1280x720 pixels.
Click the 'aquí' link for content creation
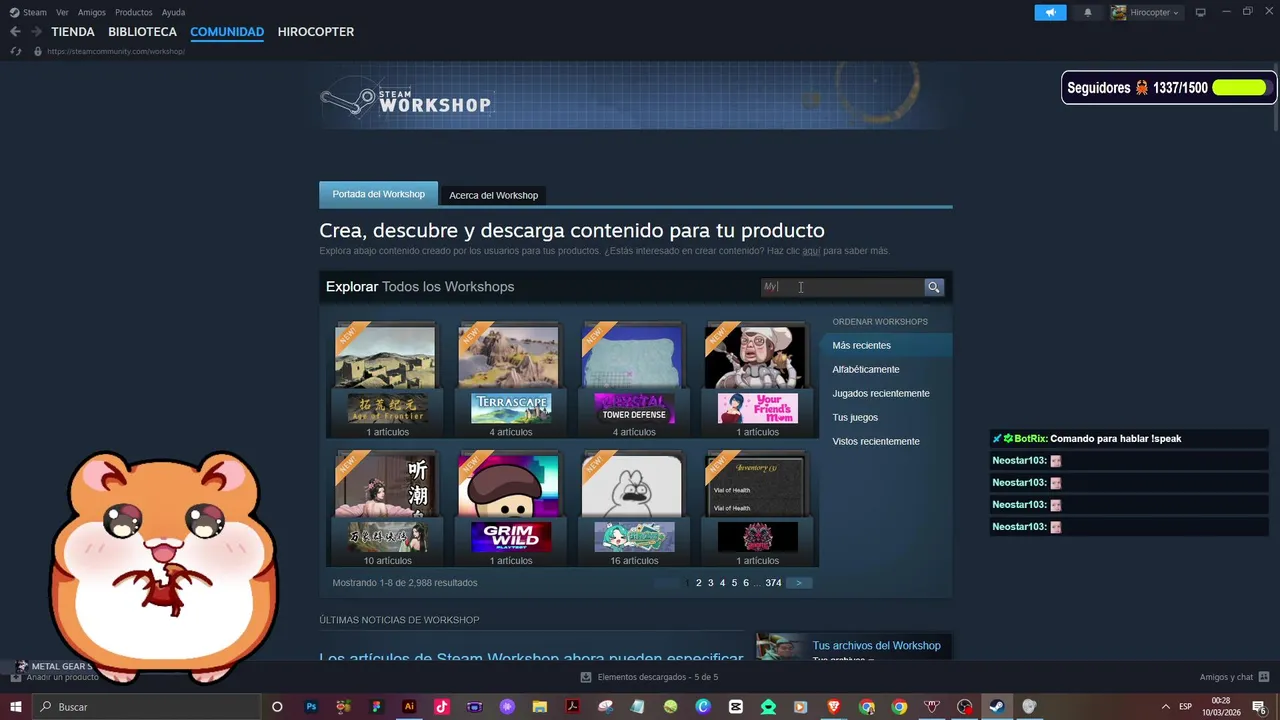811,251
